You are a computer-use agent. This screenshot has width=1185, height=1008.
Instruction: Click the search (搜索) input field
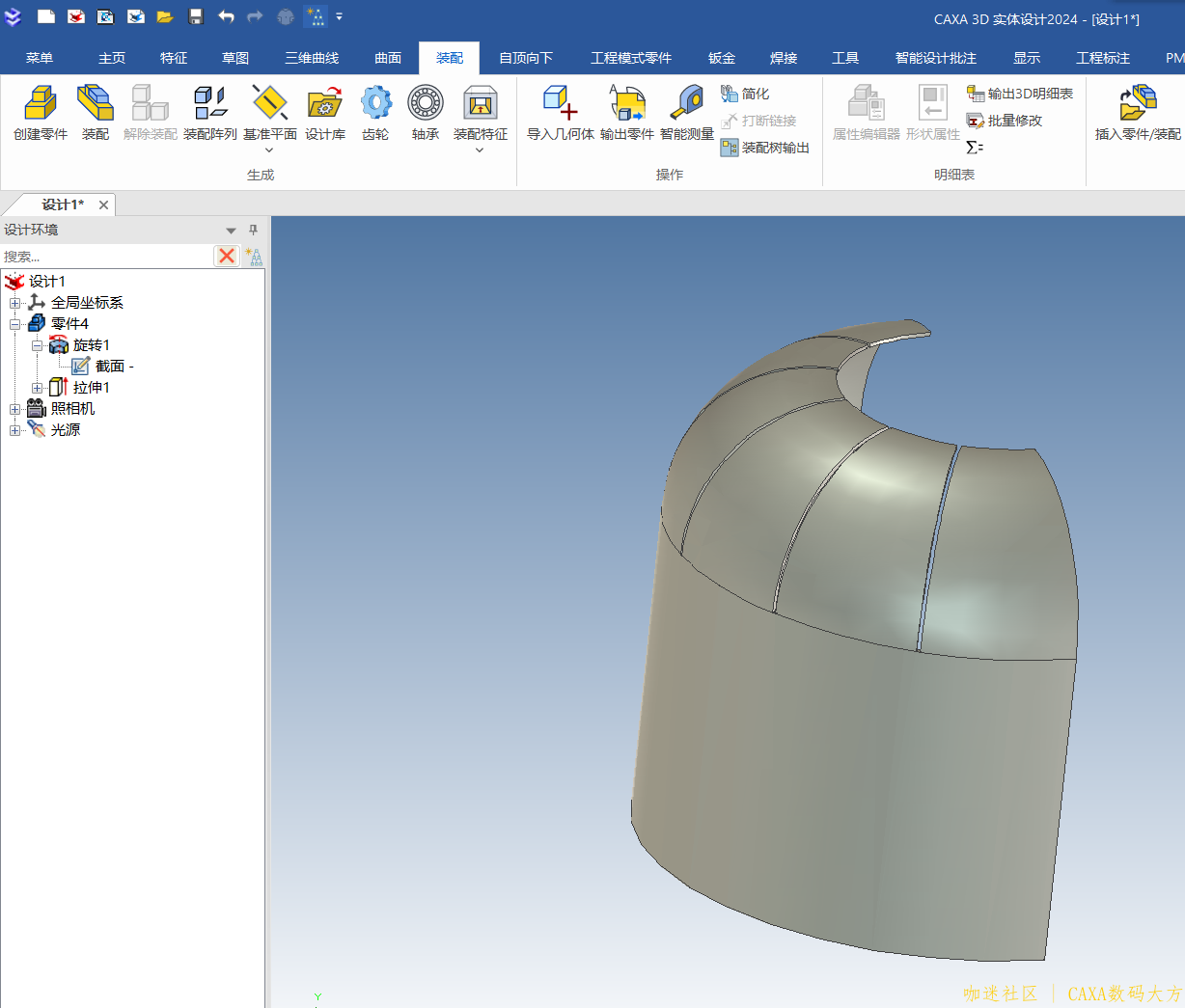(106, 257)
